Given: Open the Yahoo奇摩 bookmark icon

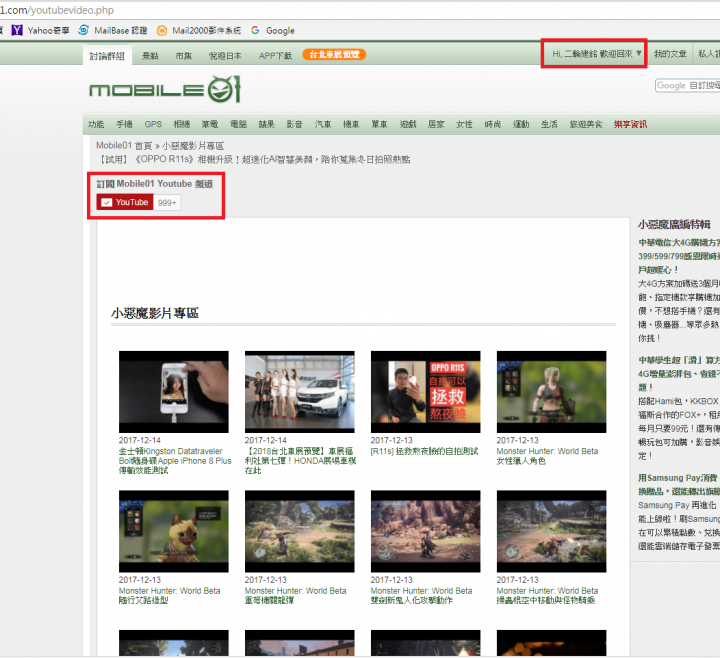Looking at the screenshot, I should [17, 30].
